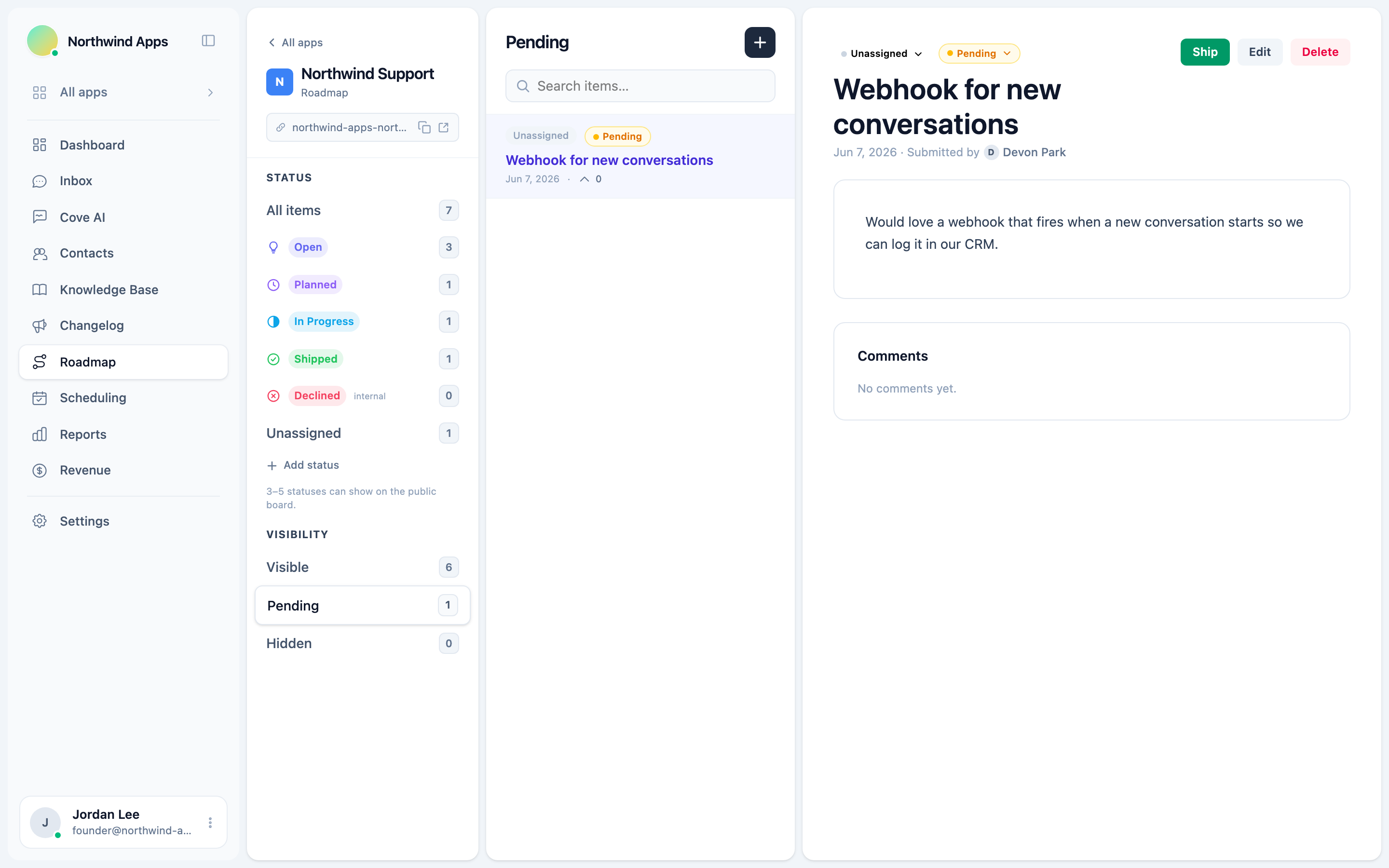Open Jordan Lee profile card
Image resolution: width=1389 pixels, height=868 pixels.
click(x=123, y=823)
